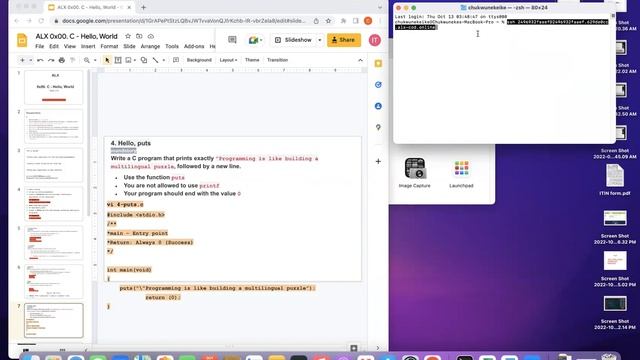640x360 pixels.
Task: Open Google Meet call options
Action: (x=256, y=40)
